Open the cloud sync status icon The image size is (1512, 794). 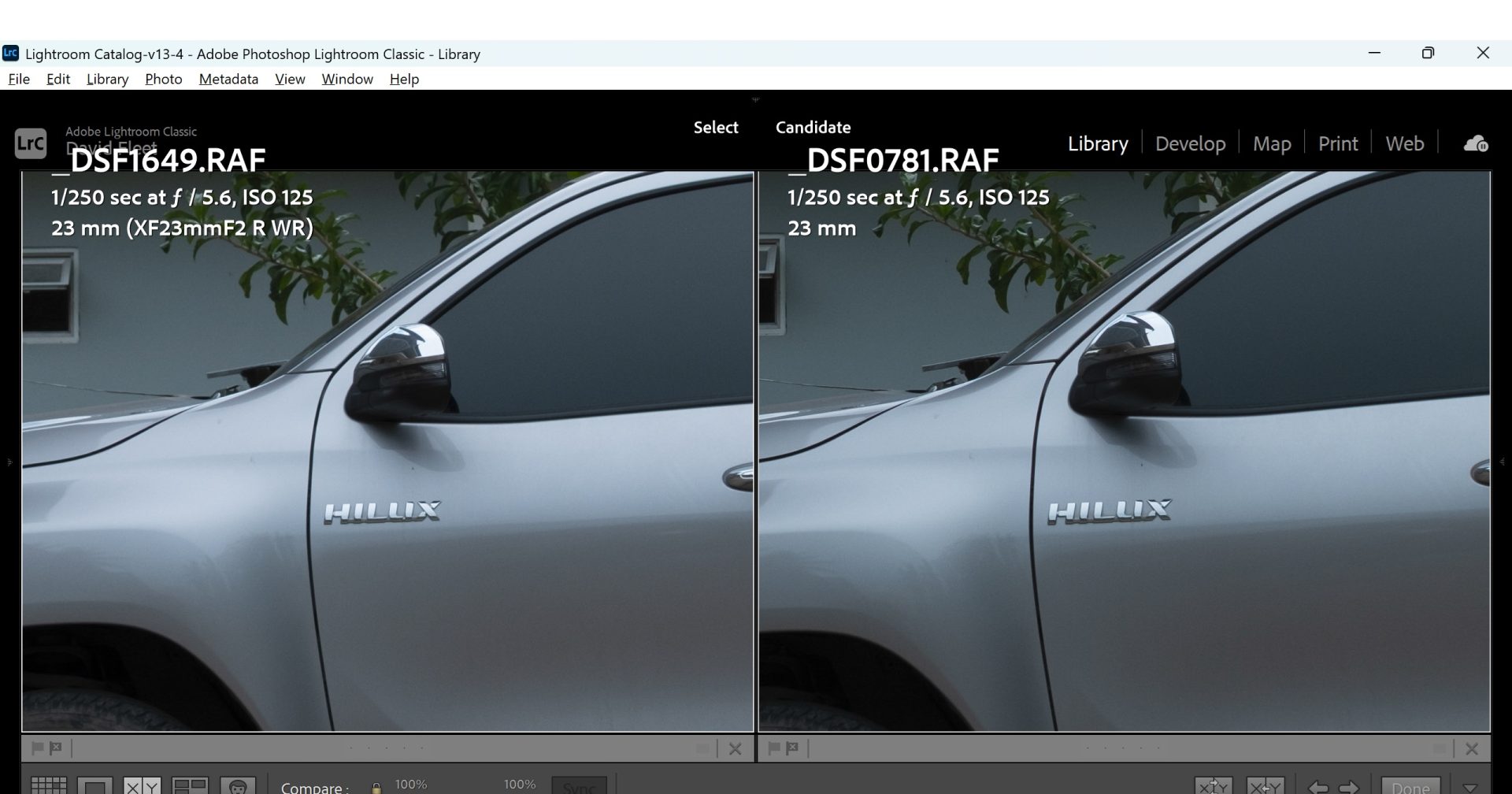(1475, 143)
